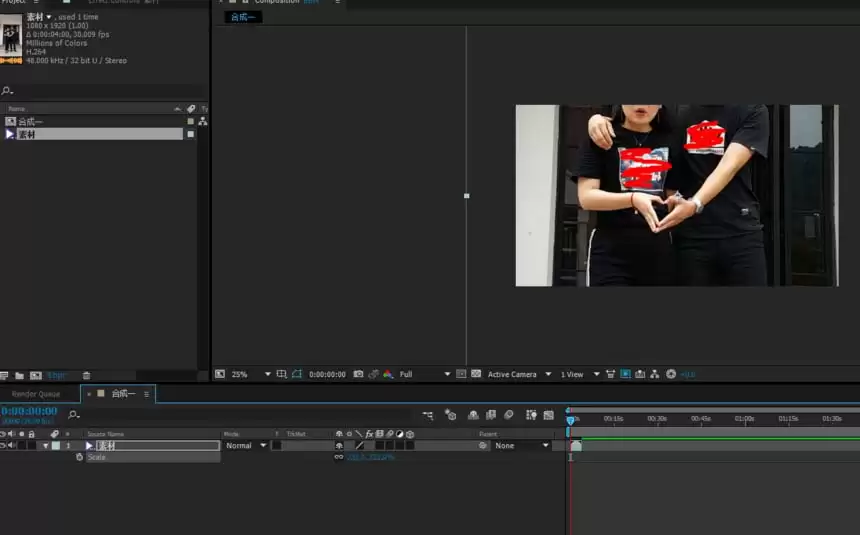
Task: Click the current-time indicator on the timeline ruler
Action: 570,420
